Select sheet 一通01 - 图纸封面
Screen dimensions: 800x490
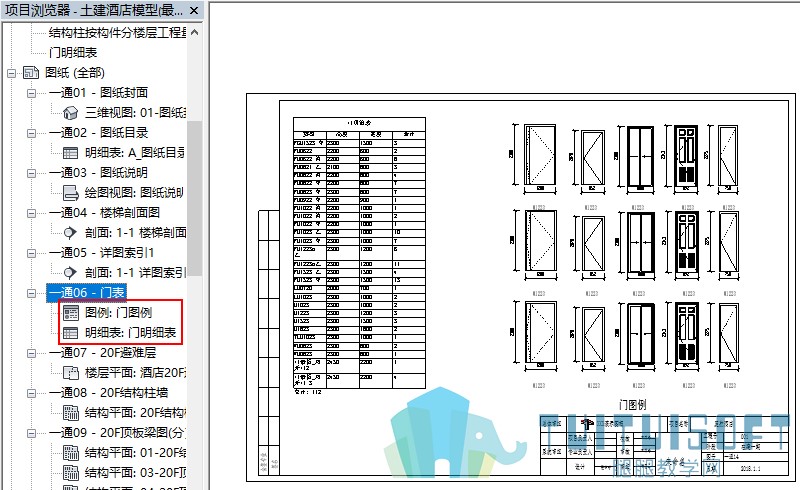click(x=98, y=92)
